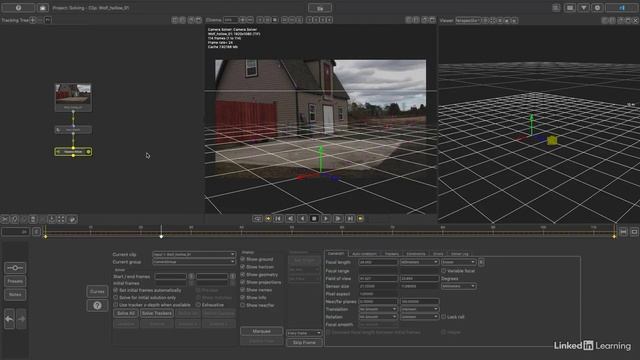Screen dimensions: 640x360
Task: Click the Notes button
Action: [15, 294]
